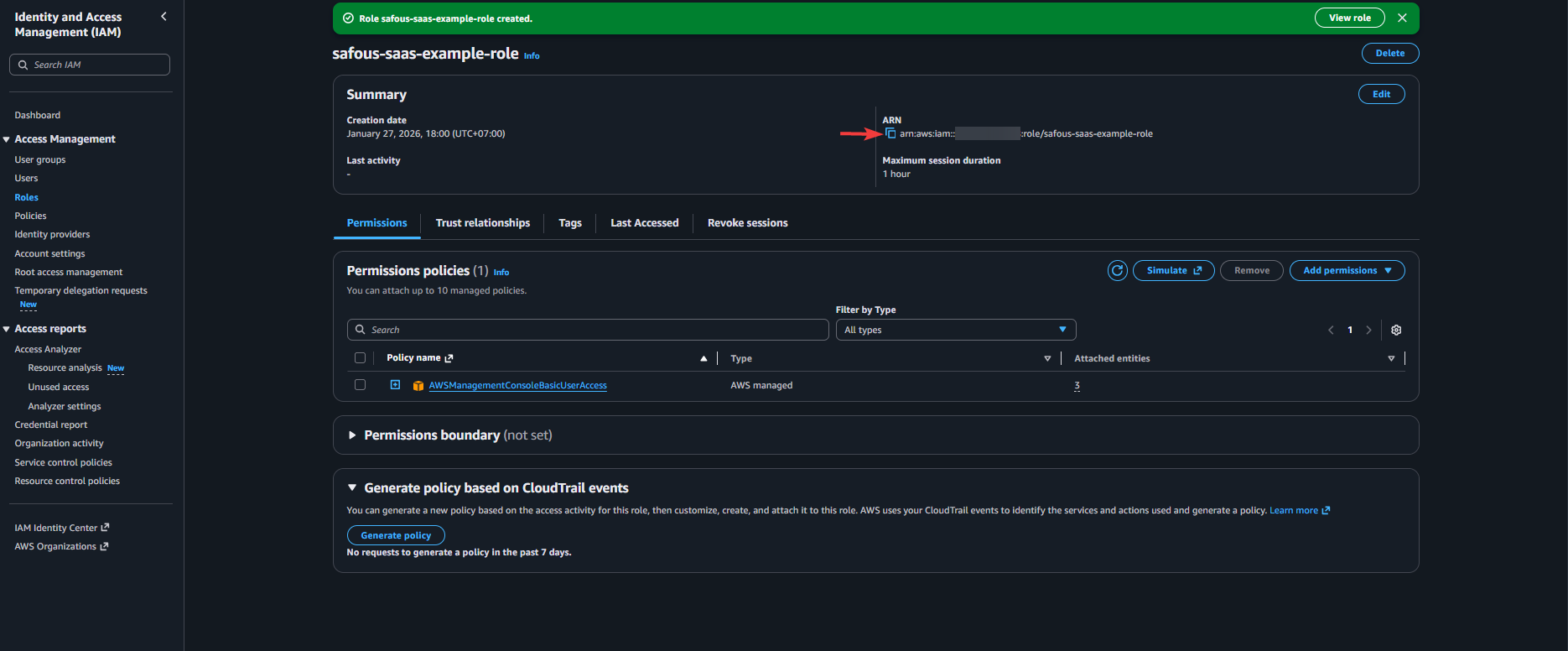Go to next page of policies
The height and width of the screenshot is (651, 1568).
tap(1368, 330)
